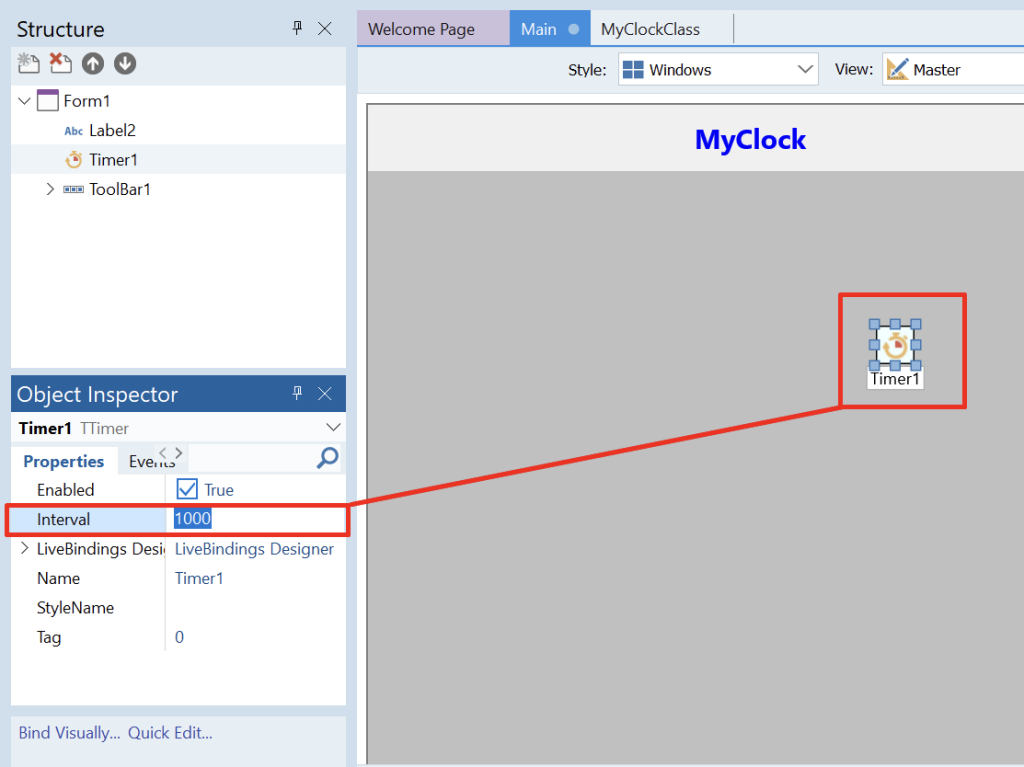Screen dimensions: 1024x767
Task: Switch to the MyClockClass tab
Action: 650,29
